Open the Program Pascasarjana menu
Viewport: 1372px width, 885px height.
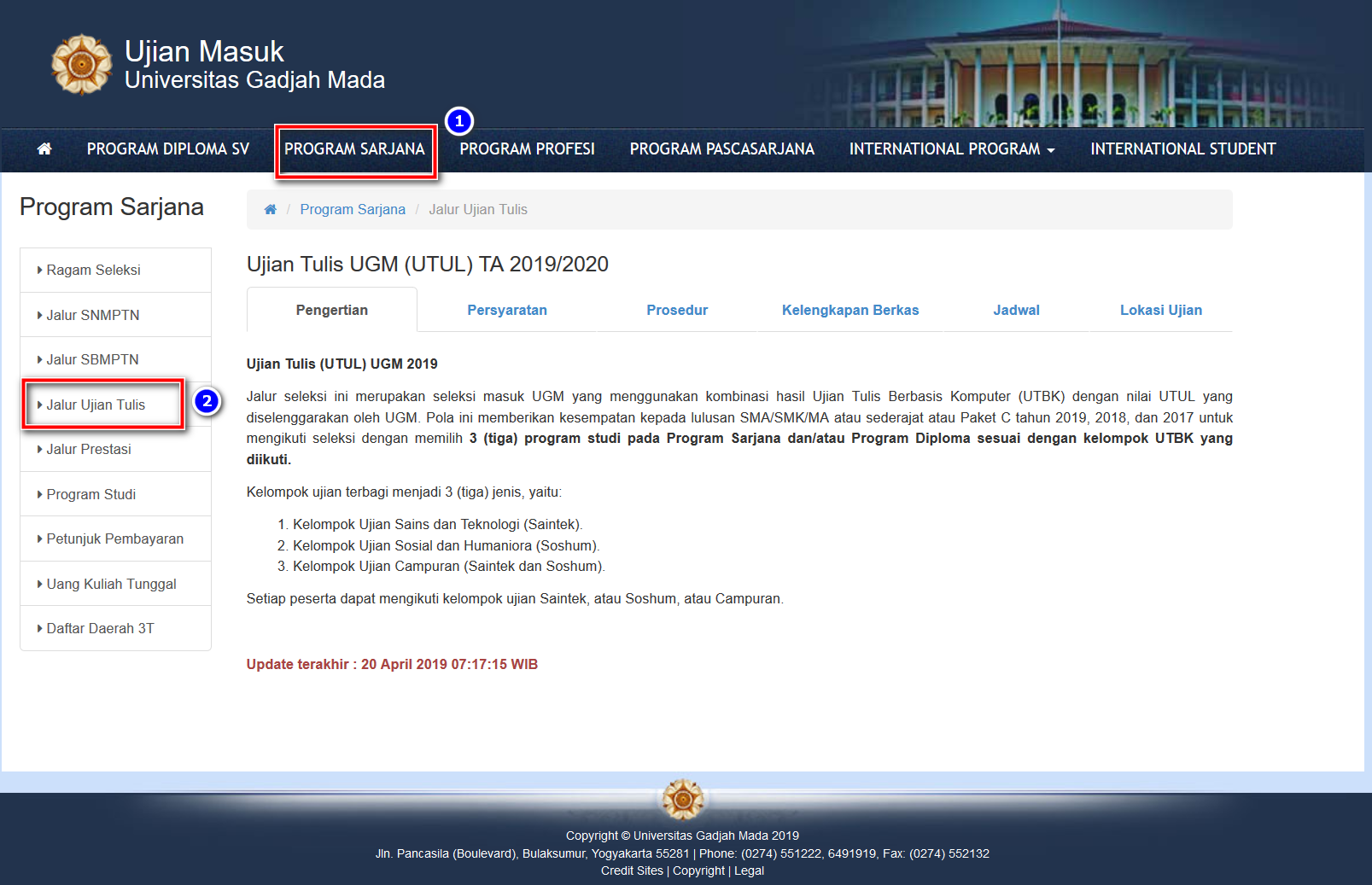(722, 149)
